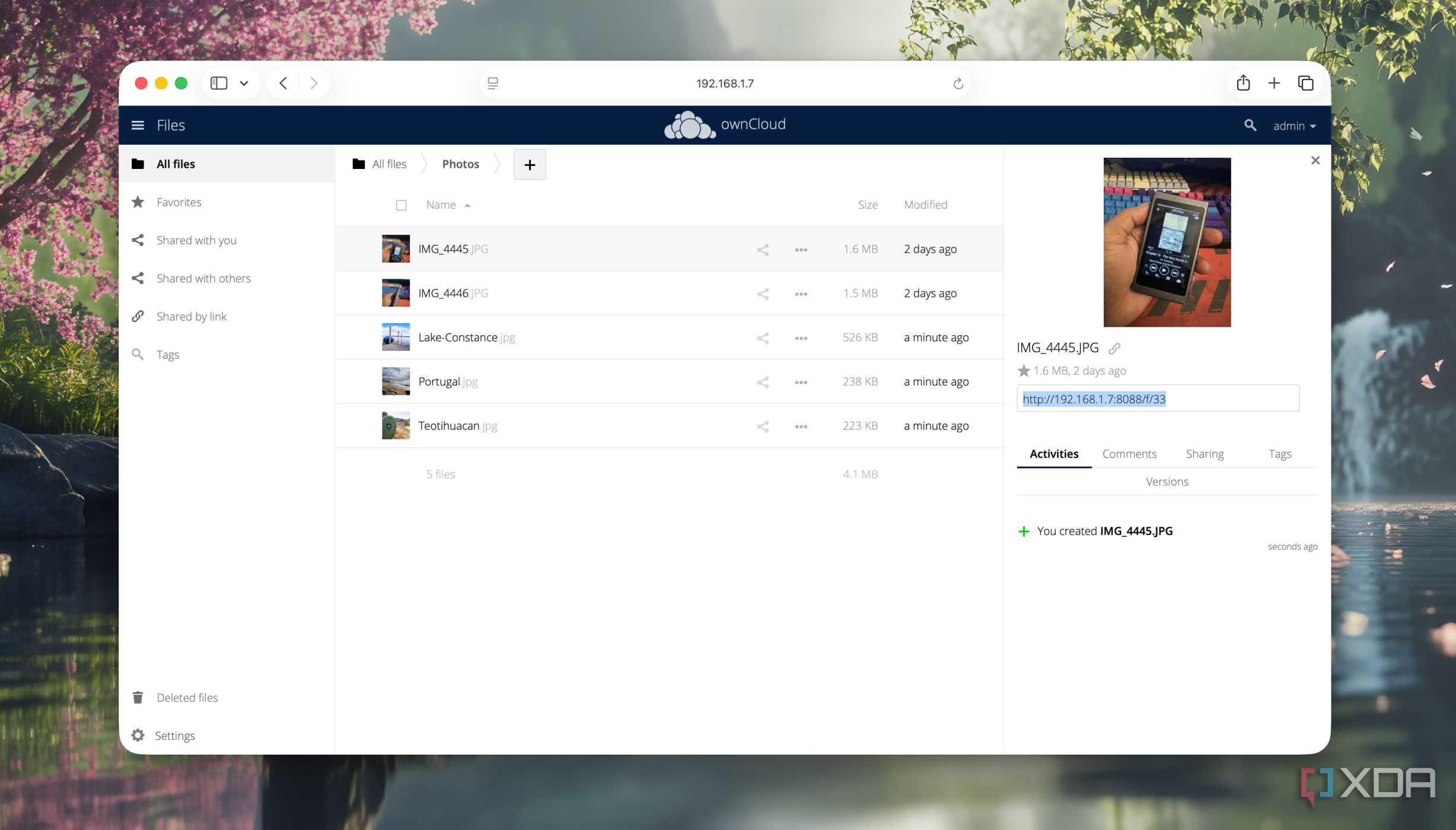This screenshot has width=1456, height=830.
Task: Select the Activities tab
Action: 1054,454
